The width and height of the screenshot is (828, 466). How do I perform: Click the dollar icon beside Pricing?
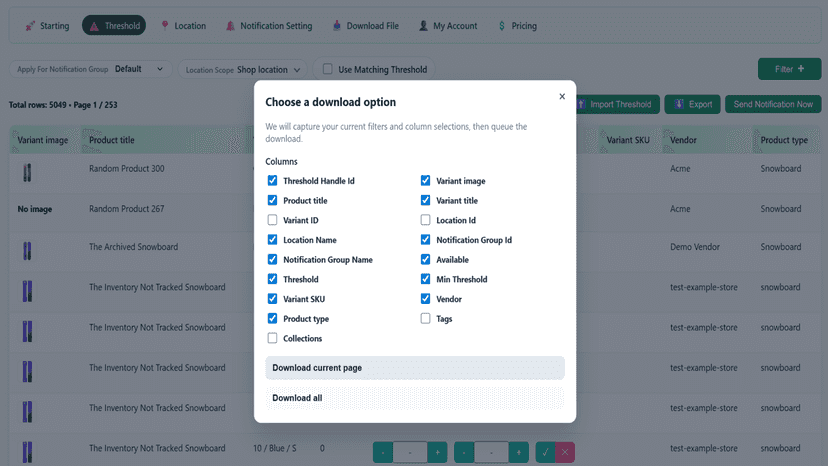click(502, 26)
